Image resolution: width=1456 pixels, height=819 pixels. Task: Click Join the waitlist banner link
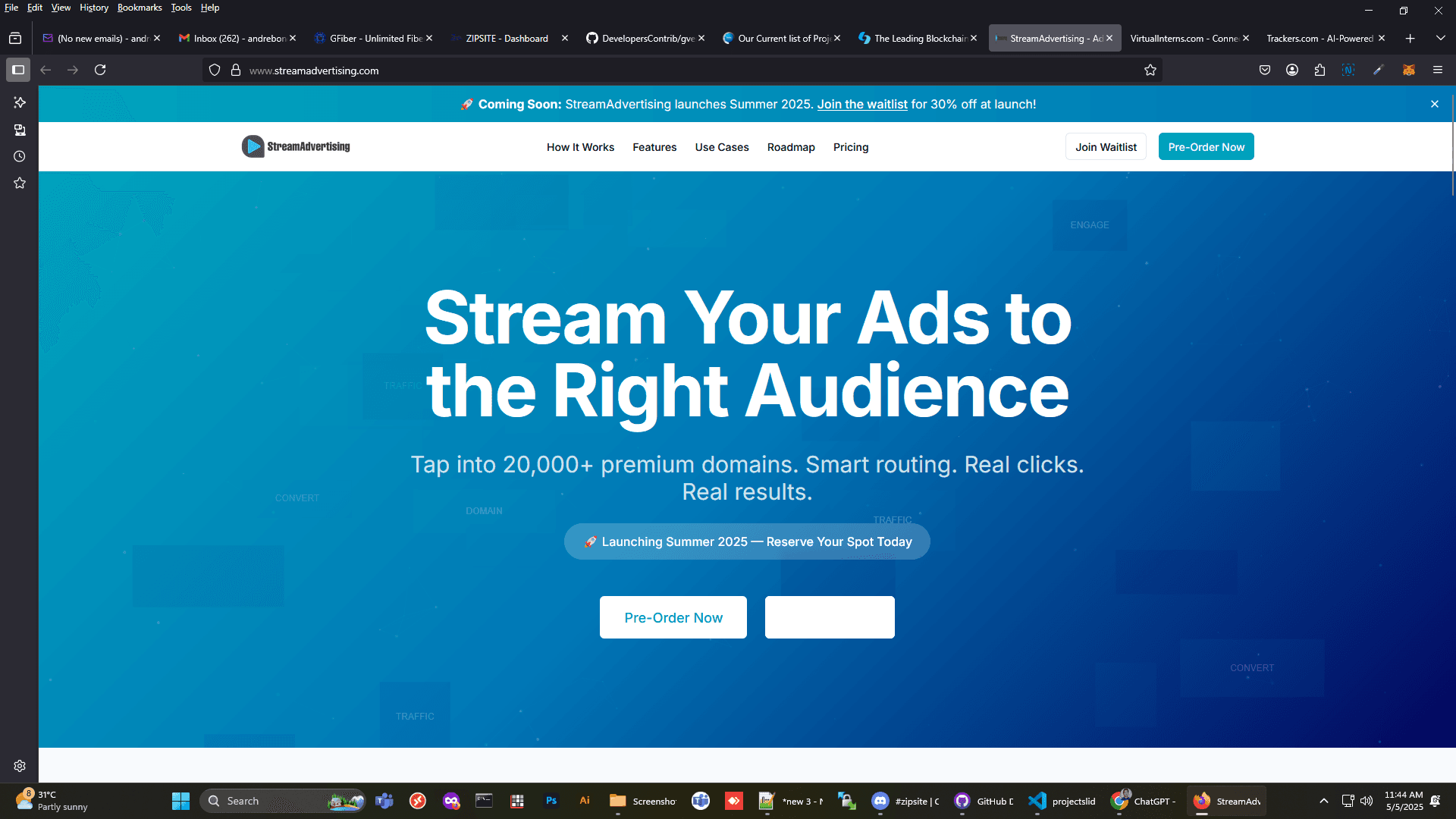pyautogui.click(x=862, y=104)
